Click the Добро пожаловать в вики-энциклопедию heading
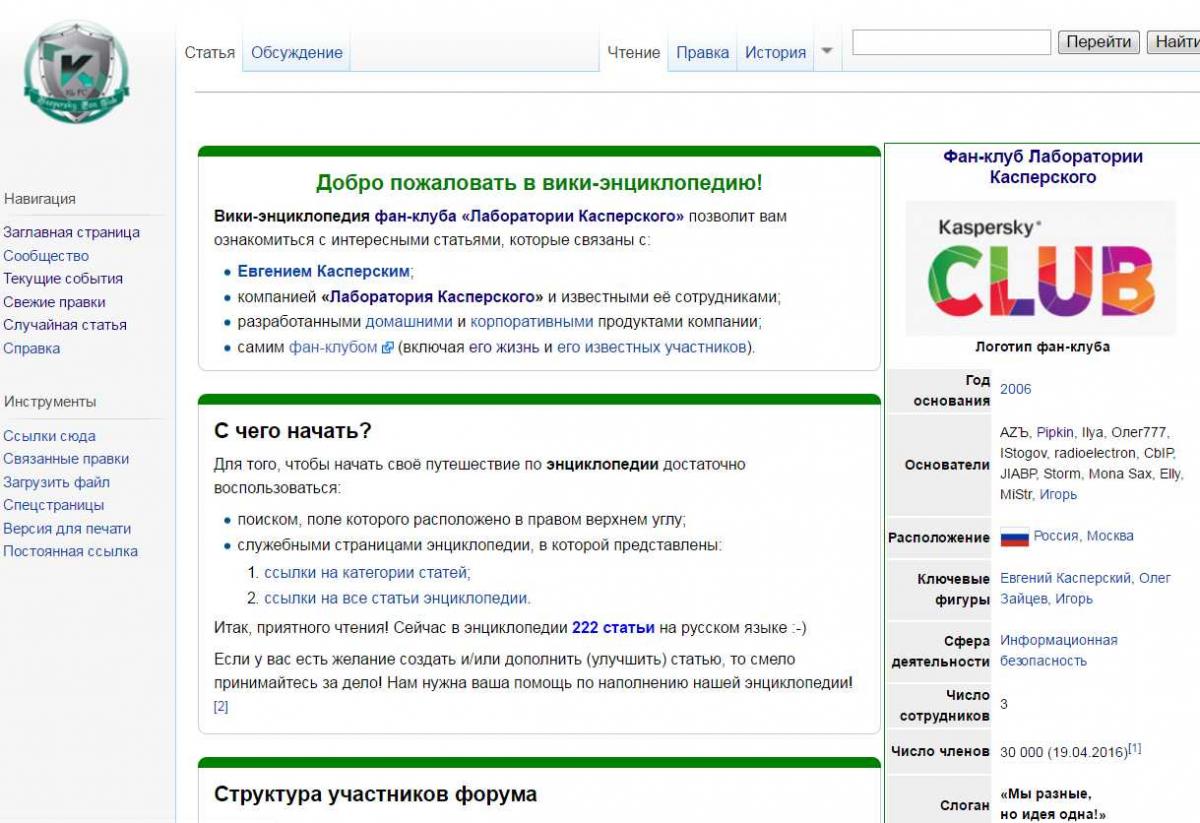Screen dimensions: 1200x823 pos(539,183)
